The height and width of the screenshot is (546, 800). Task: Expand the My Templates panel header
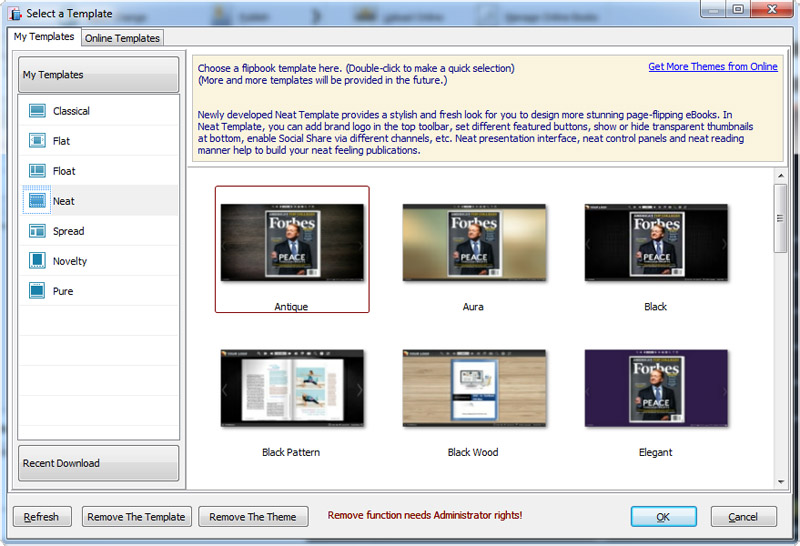click(x=98, y=75)
